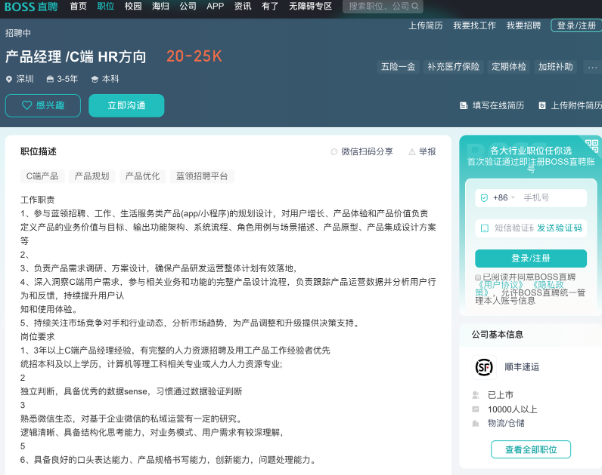Click the SF company logo

pyautogui.click(x=484, y=367)
